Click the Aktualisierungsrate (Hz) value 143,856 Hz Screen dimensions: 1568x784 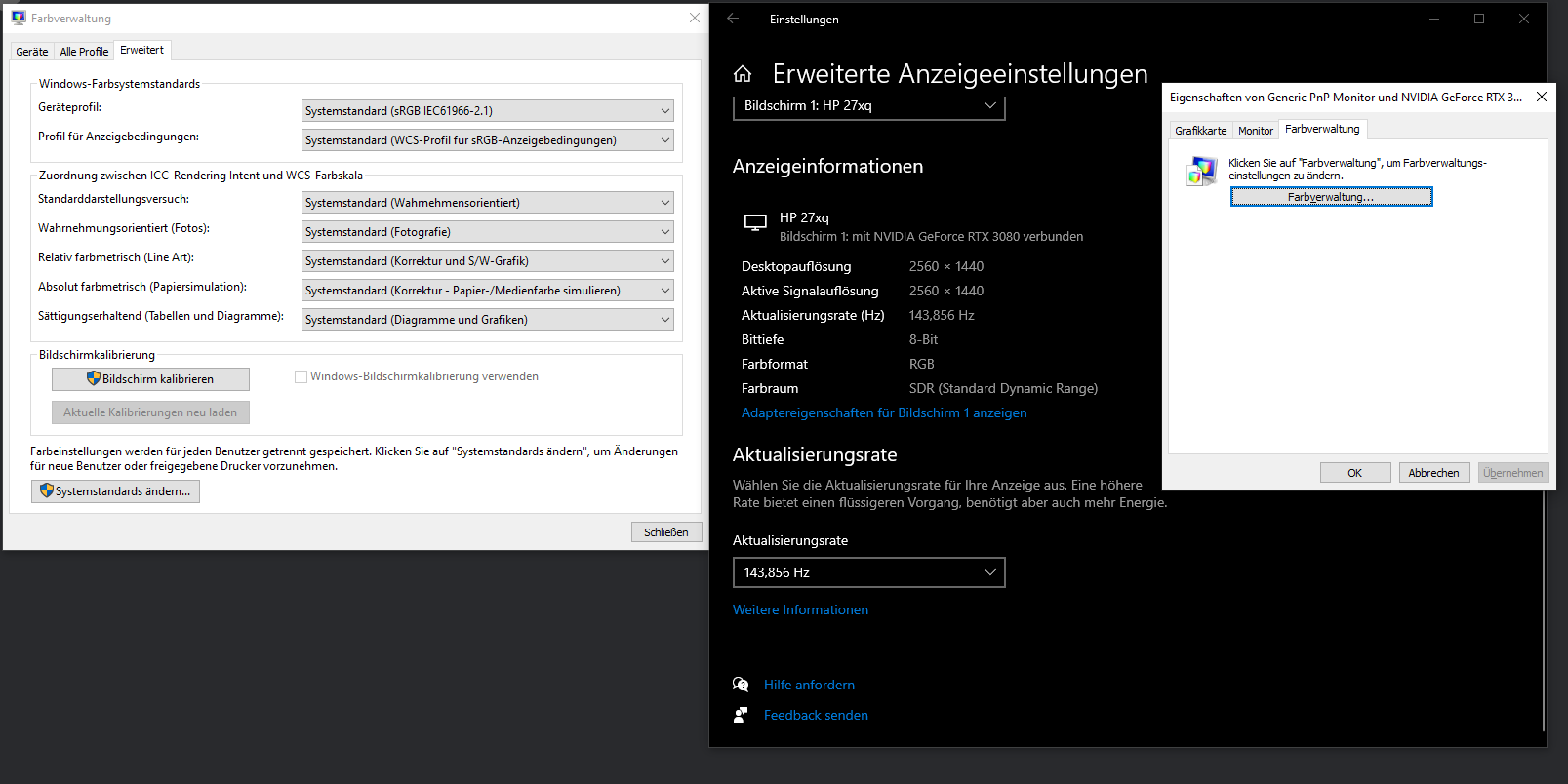pyautogui.click(x=942, y=315)
